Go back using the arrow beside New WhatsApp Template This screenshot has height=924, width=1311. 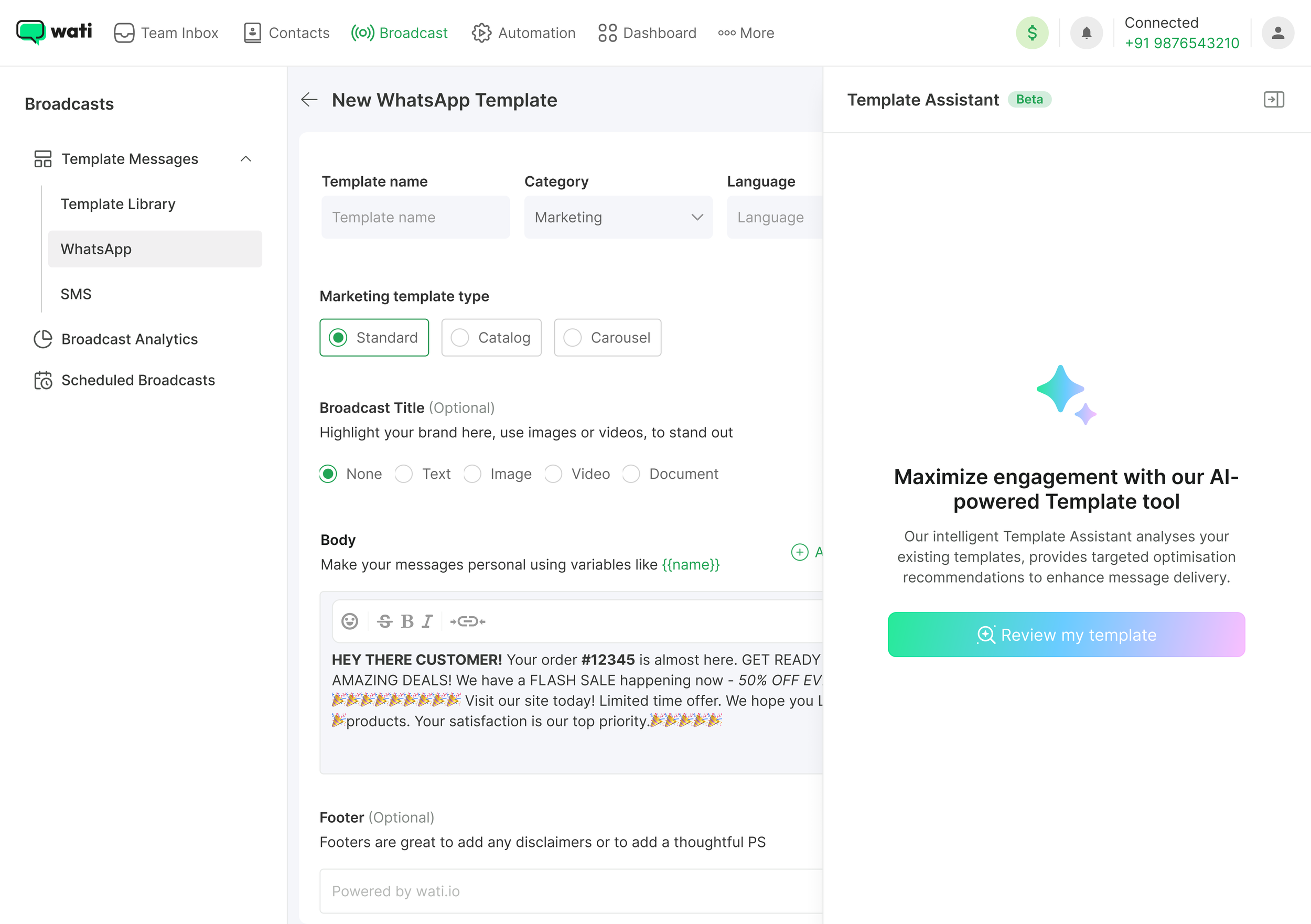[309, 100]
